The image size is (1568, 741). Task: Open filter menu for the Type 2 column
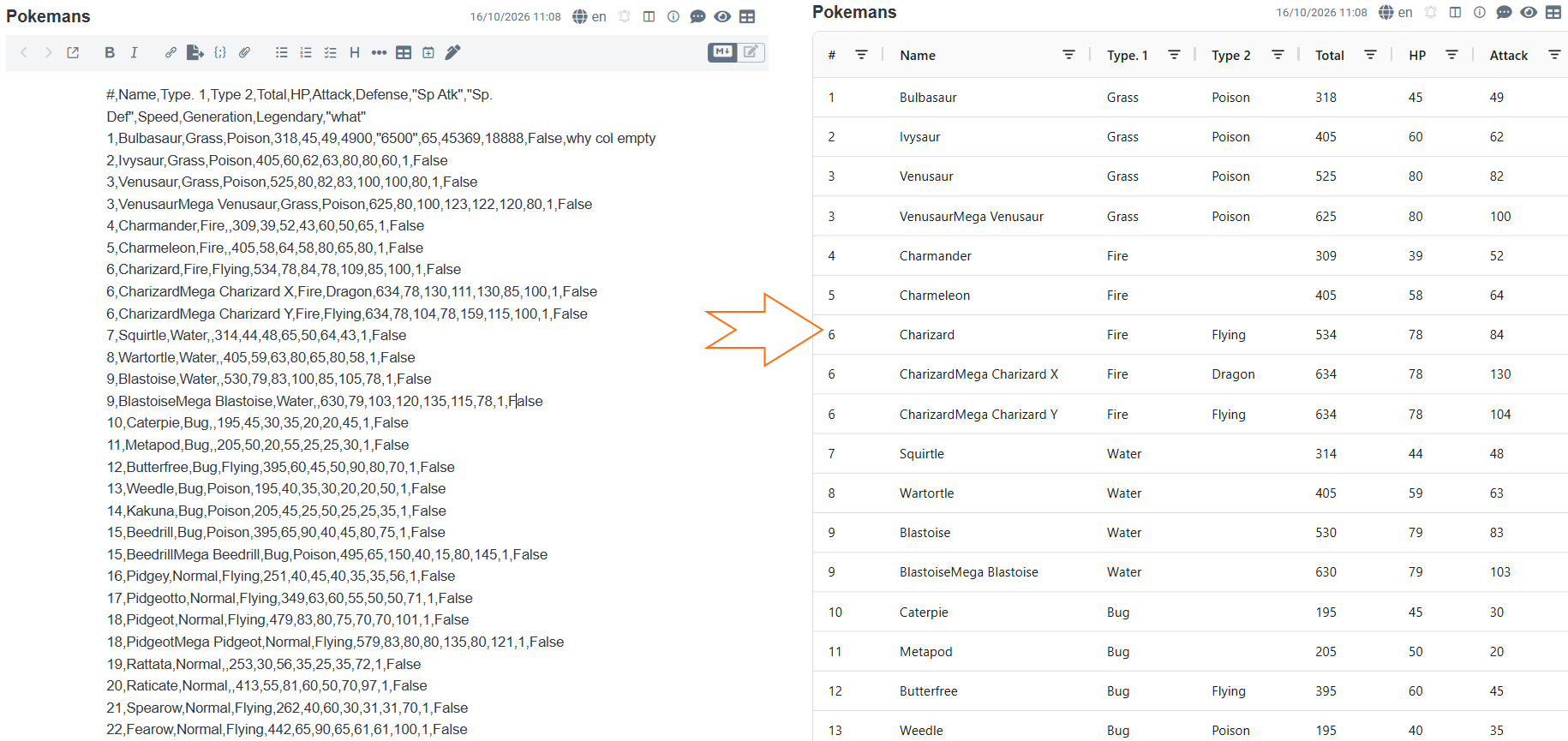point(1278,55)
